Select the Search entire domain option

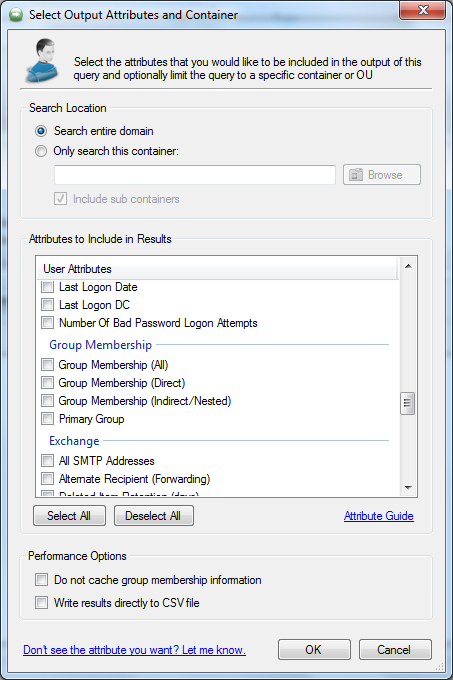(41, 131)
